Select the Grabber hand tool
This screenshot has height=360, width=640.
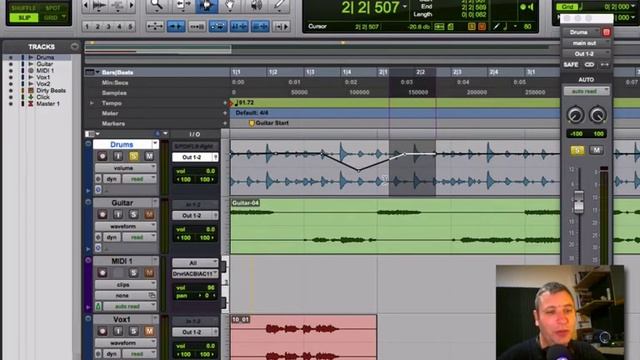[x=231, y=5]
